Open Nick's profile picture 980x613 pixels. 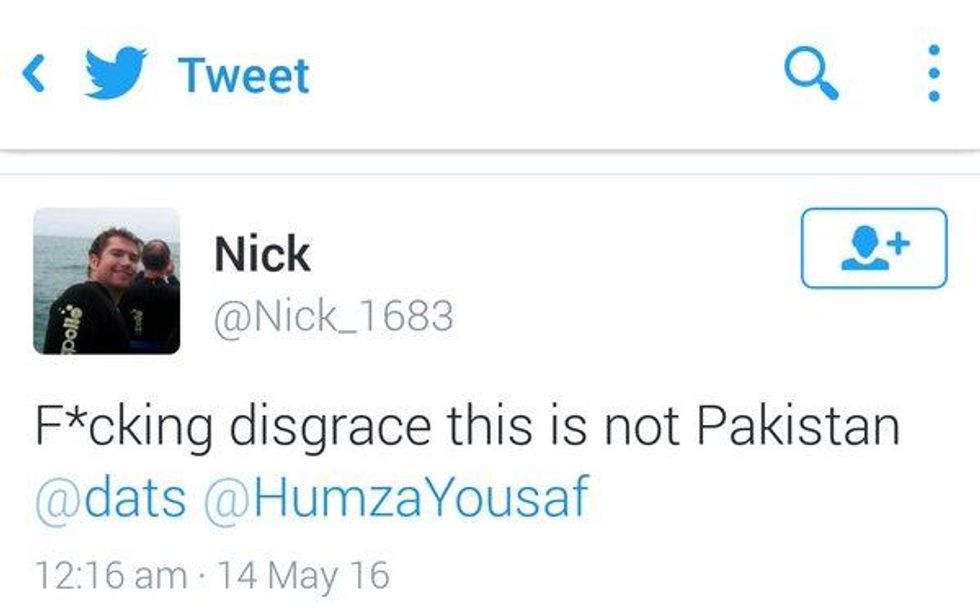(107, 281)
